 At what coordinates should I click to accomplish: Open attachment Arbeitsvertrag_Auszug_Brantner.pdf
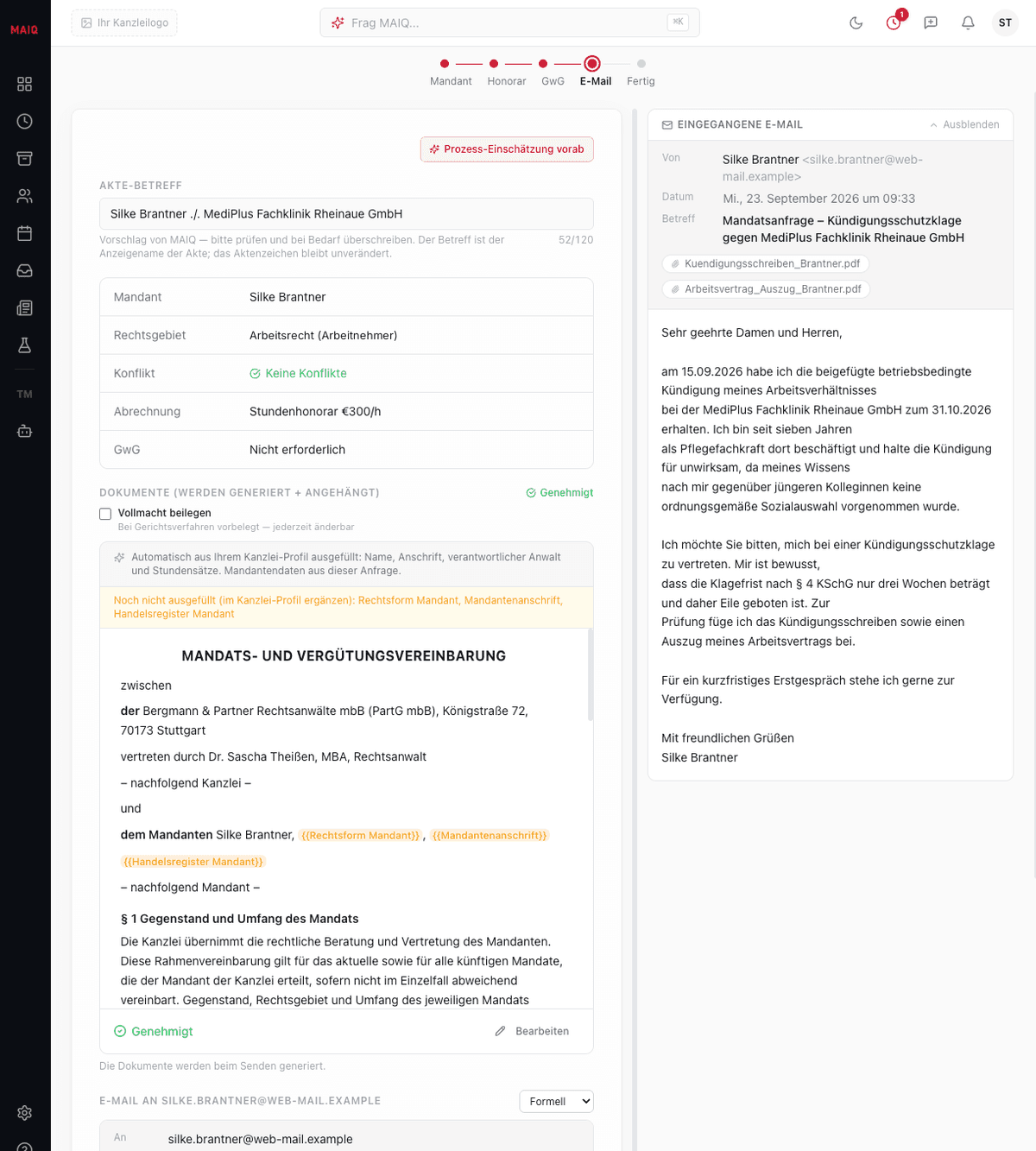click(x=766, y=289)
